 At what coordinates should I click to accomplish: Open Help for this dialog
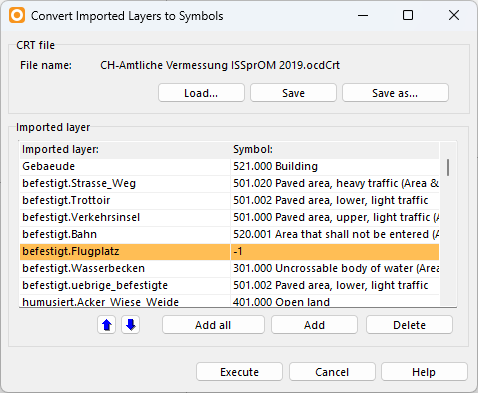[x=424, y=372]
